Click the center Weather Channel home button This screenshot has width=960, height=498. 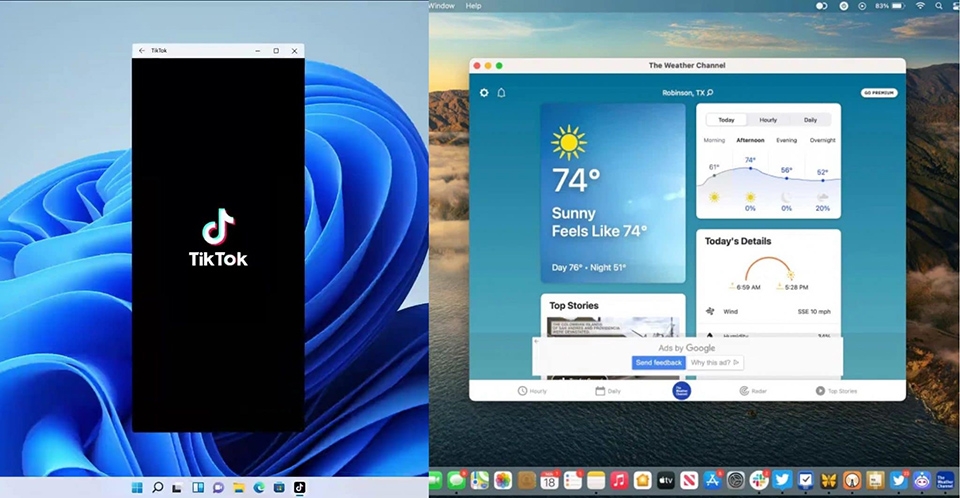coord(681,391)
